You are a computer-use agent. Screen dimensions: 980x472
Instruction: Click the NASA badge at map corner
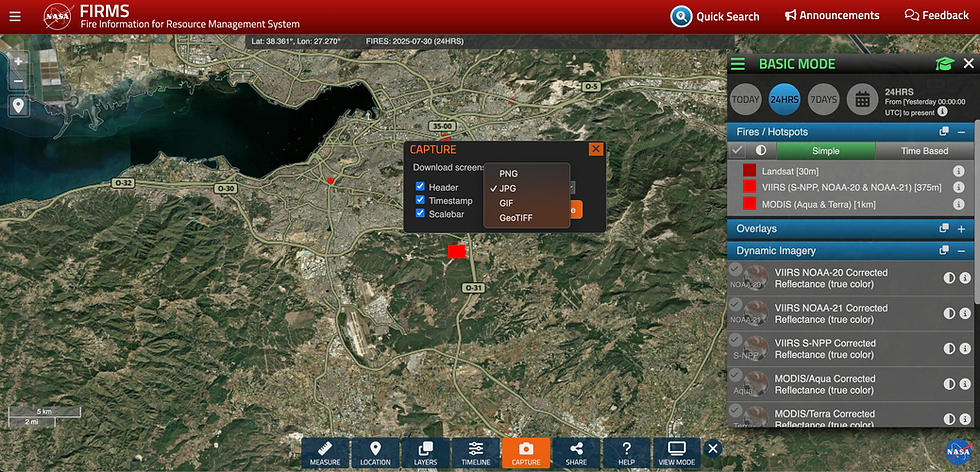coord(958,451)
